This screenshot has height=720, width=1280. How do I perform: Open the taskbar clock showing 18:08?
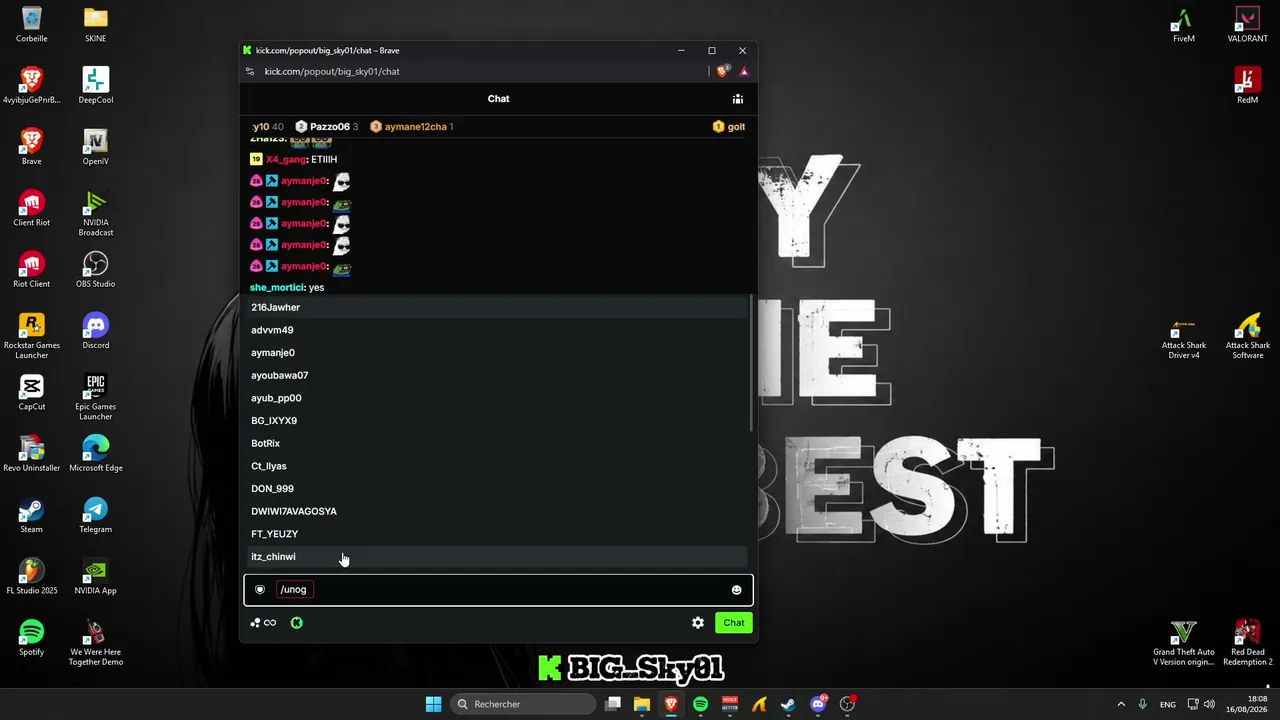pyautogui.click(x=1248, y=704)
